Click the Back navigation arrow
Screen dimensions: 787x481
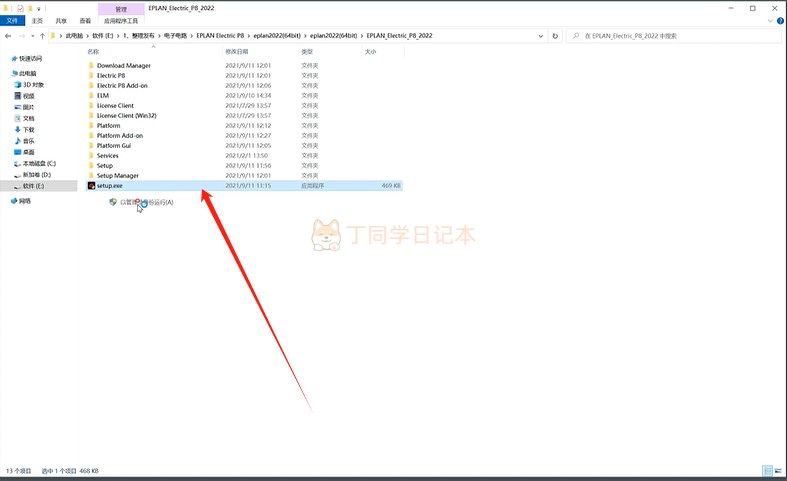click(x=8, y=36)
